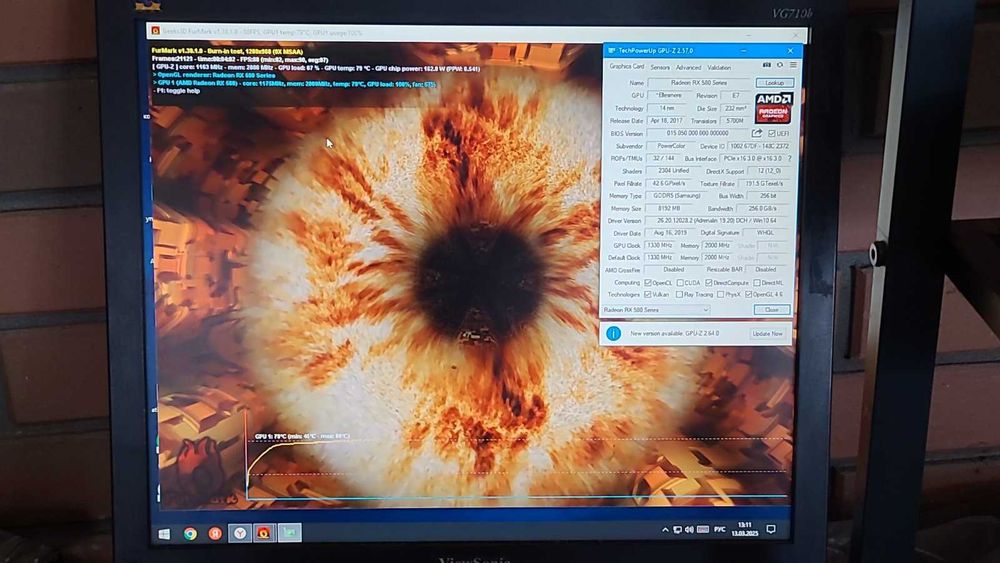Click the GPU-Z title bar app icon
1000x563 pixels.
pos(612,50)
